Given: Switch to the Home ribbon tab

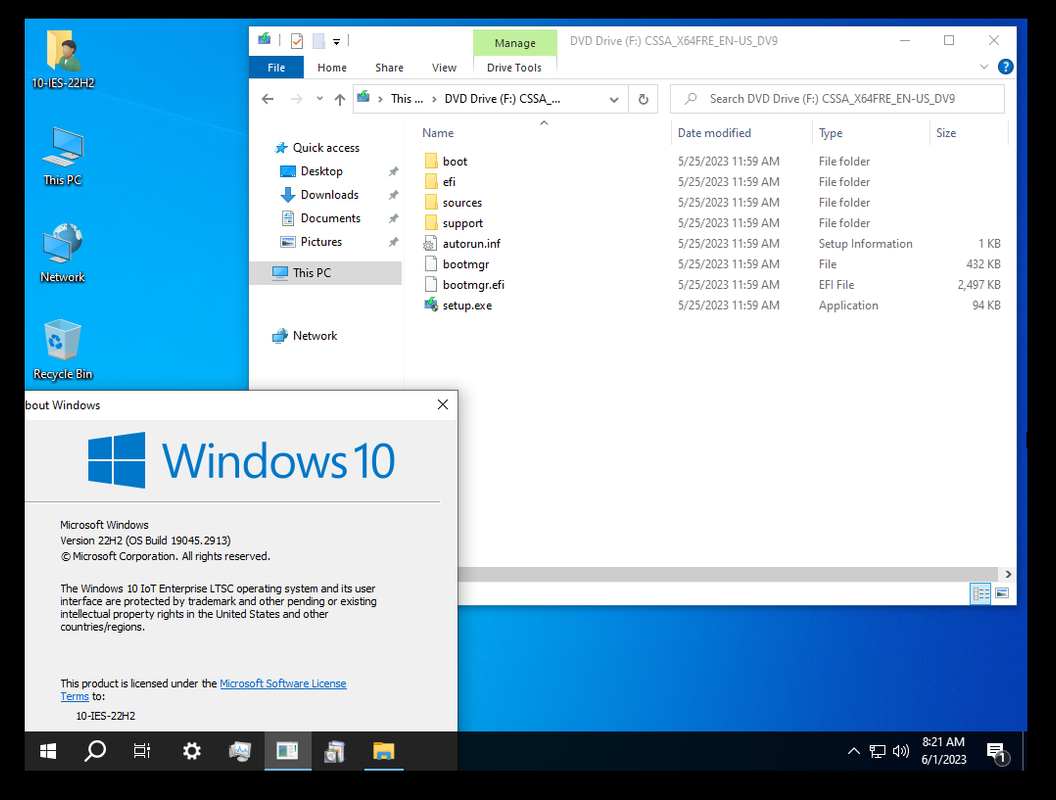Looking at the screenshot, I should (332, 67).
